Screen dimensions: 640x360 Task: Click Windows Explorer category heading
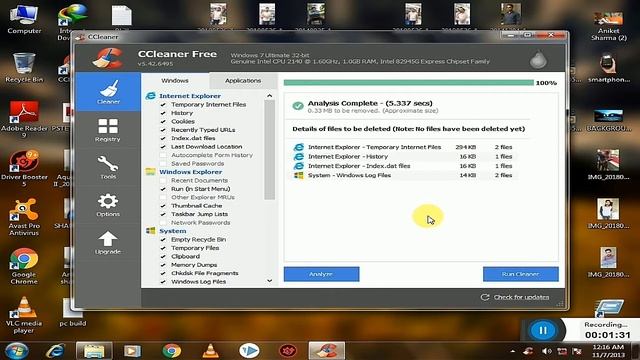pyautogui.click(x=191, y=172)
